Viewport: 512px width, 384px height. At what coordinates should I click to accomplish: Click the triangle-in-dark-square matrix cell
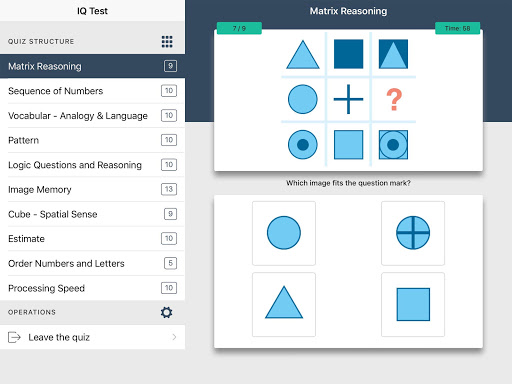click(393, 54)
